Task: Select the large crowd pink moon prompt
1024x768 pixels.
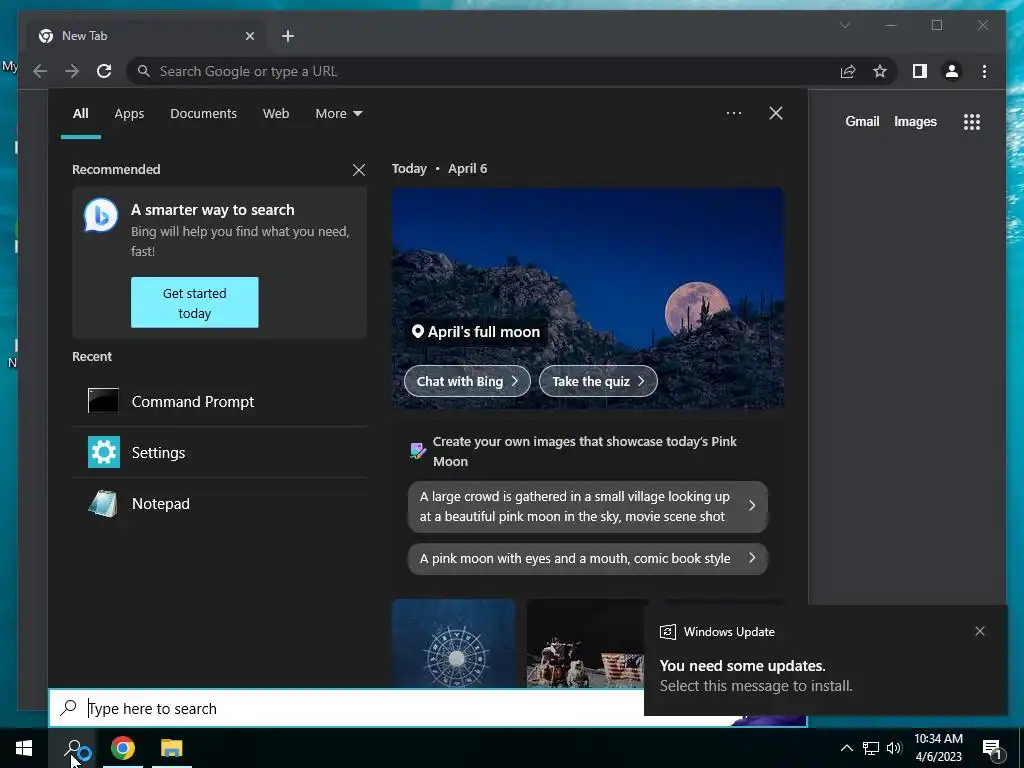Action: 588,506
